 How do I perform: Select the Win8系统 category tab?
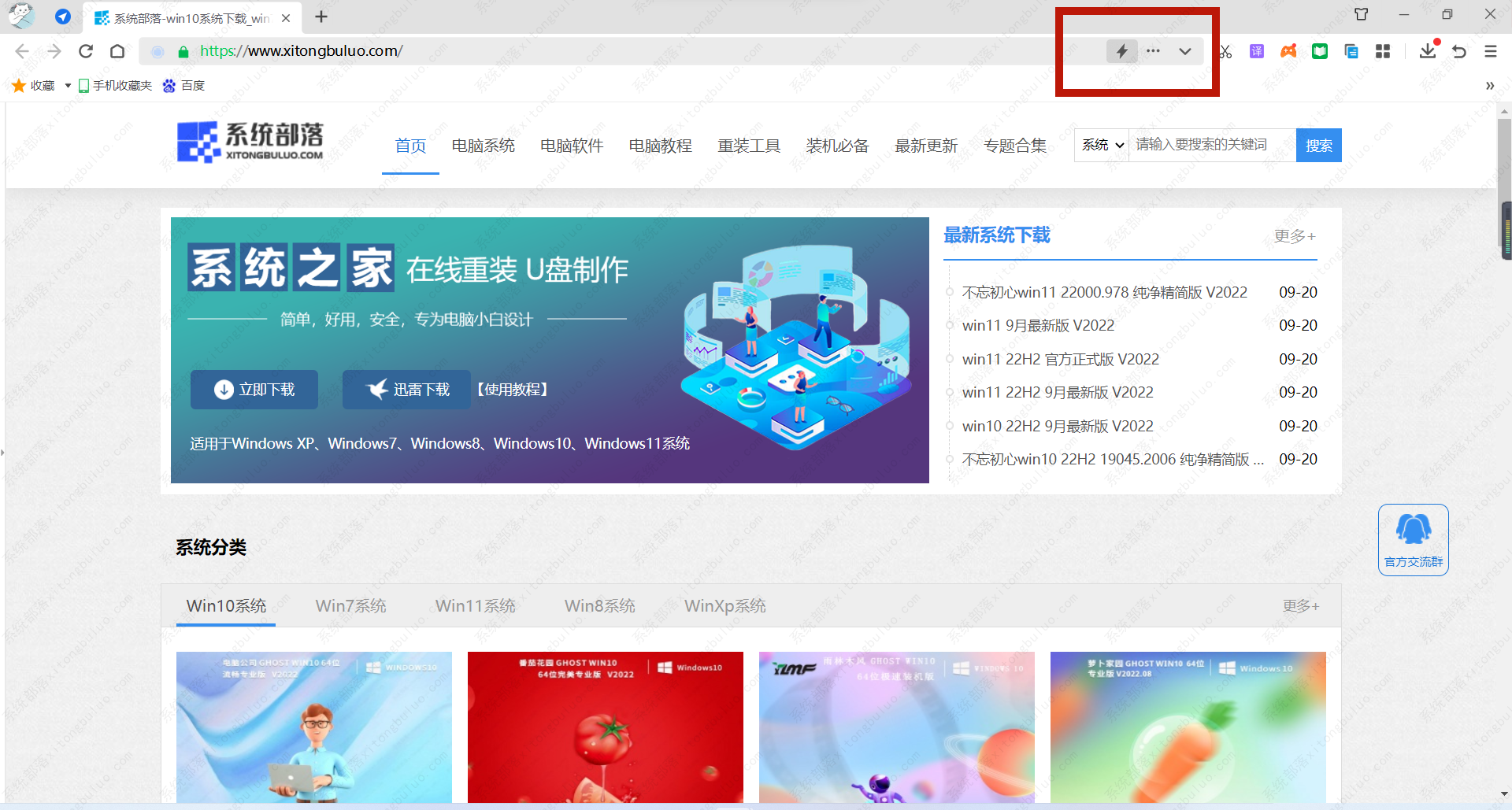tap(599, 605)
